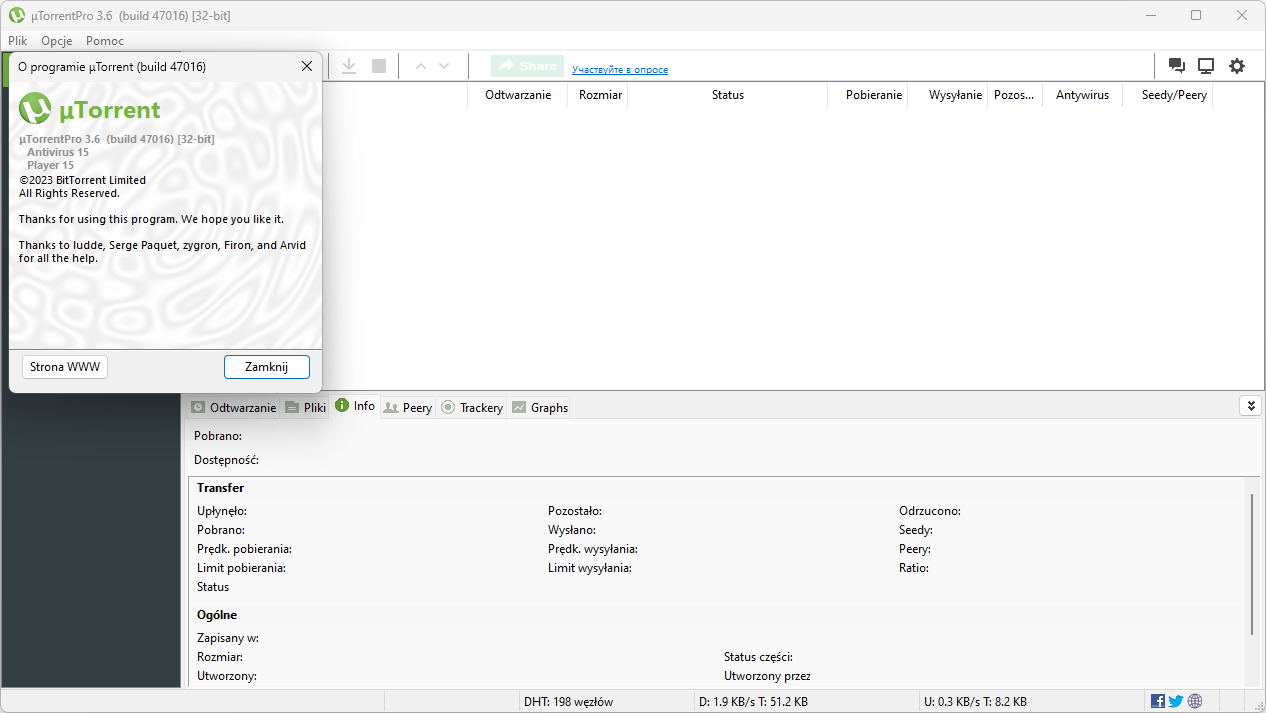
Task: Sort by the Rozmiar column header
Action: [x=598, y=95]
